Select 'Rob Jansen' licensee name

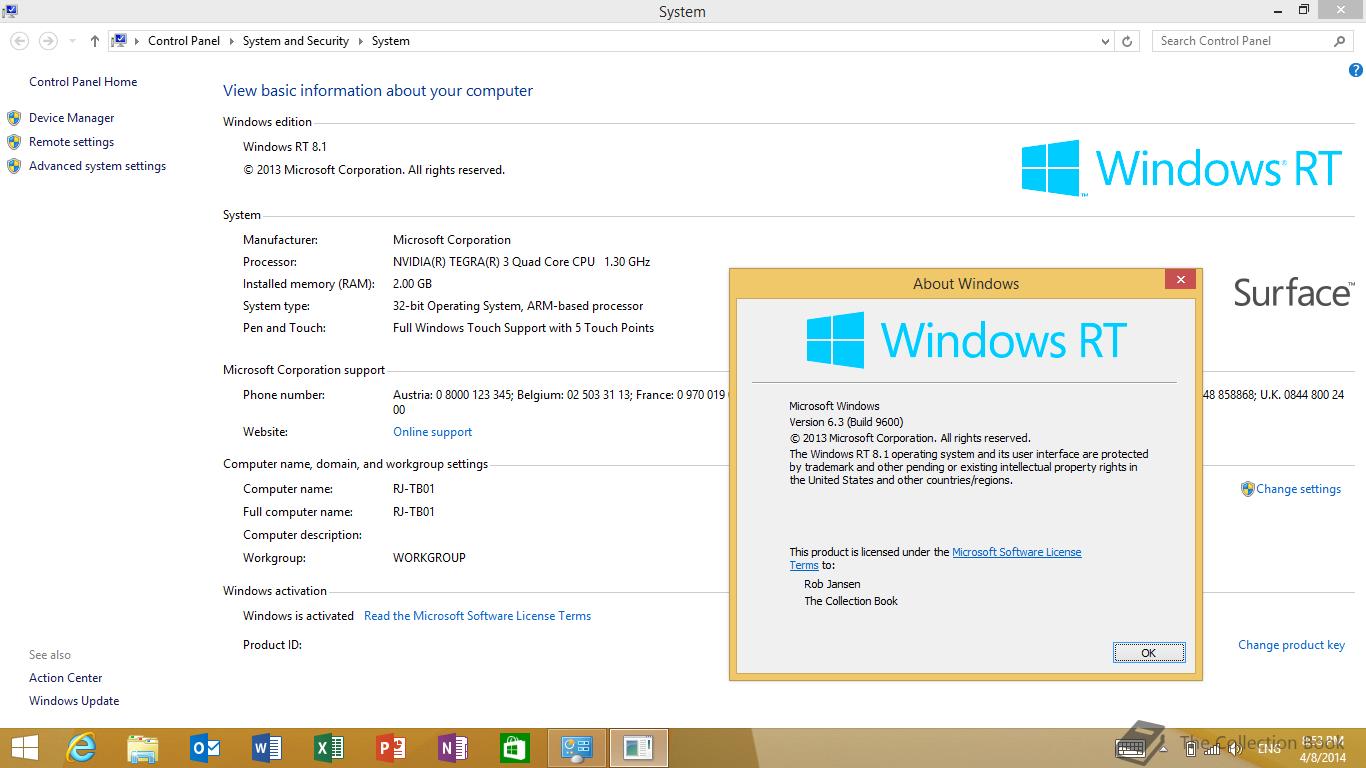(x=832, y=584)
